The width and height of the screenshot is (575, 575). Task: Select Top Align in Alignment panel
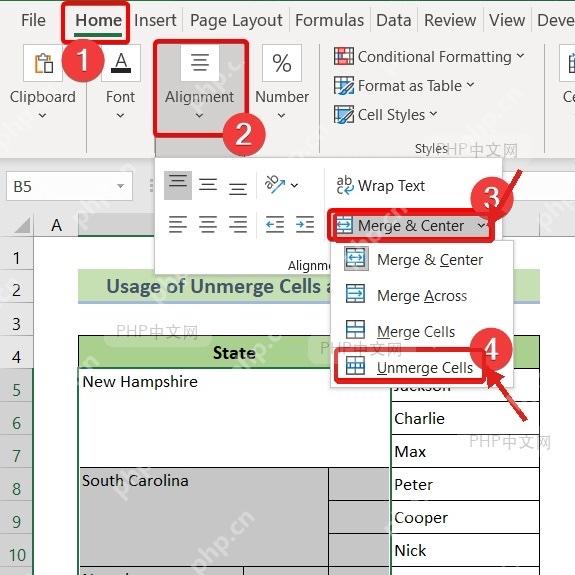click(178, 185)
